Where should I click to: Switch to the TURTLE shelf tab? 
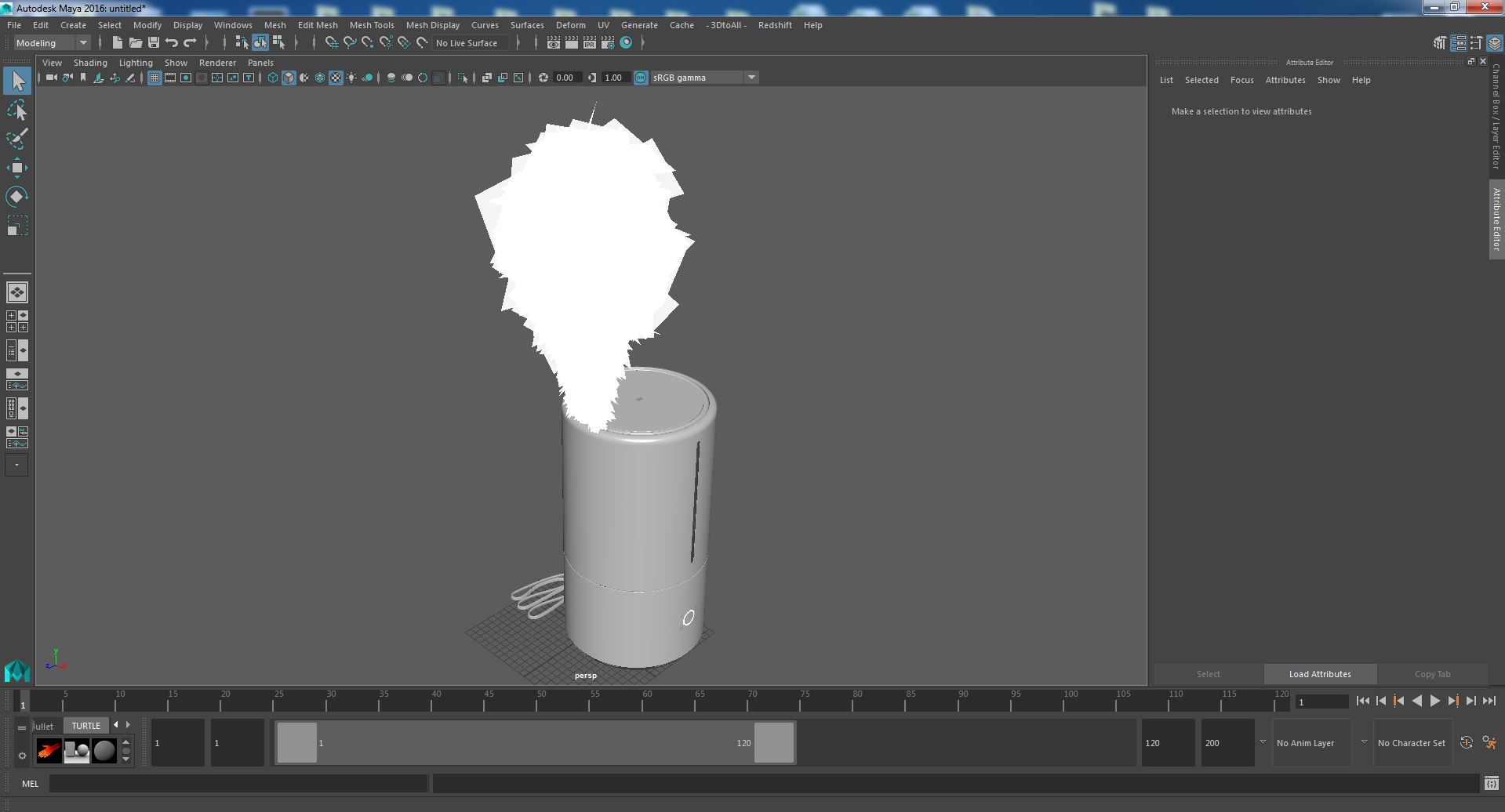(86, 726)
